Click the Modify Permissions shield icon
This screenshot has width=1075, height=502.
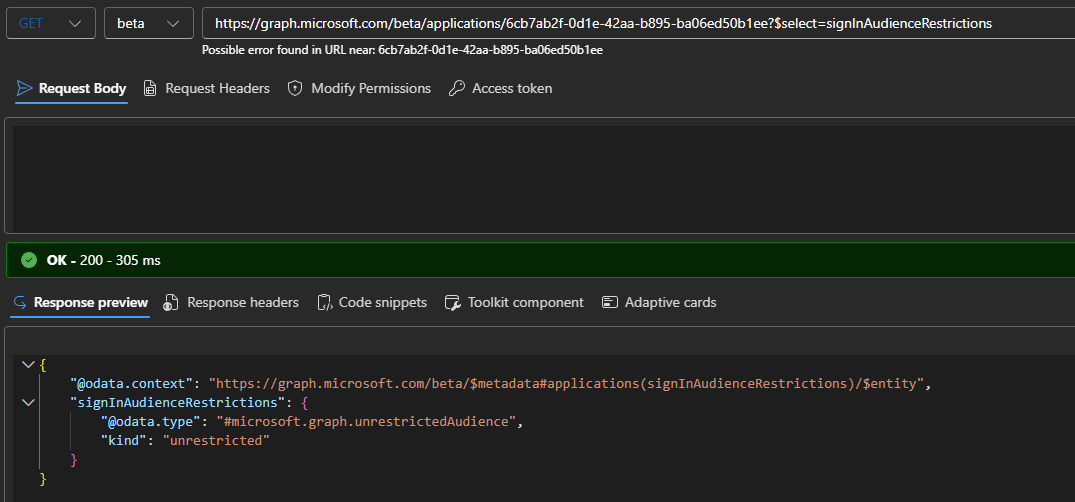click(x=295, y=89)
